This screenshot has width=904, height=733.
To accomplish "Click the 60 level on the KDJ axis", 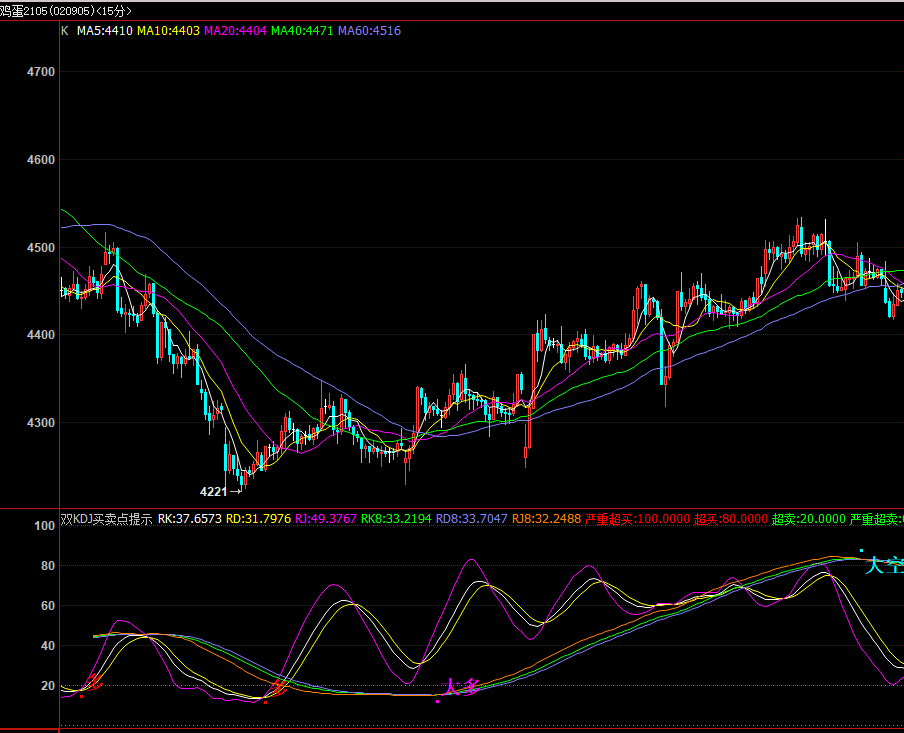I will 48,606.
